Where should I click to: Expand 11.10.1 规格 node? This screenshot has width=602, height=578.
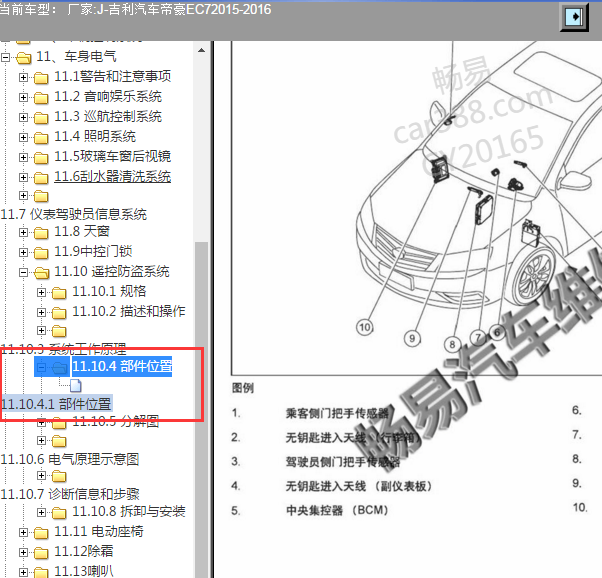41,293
